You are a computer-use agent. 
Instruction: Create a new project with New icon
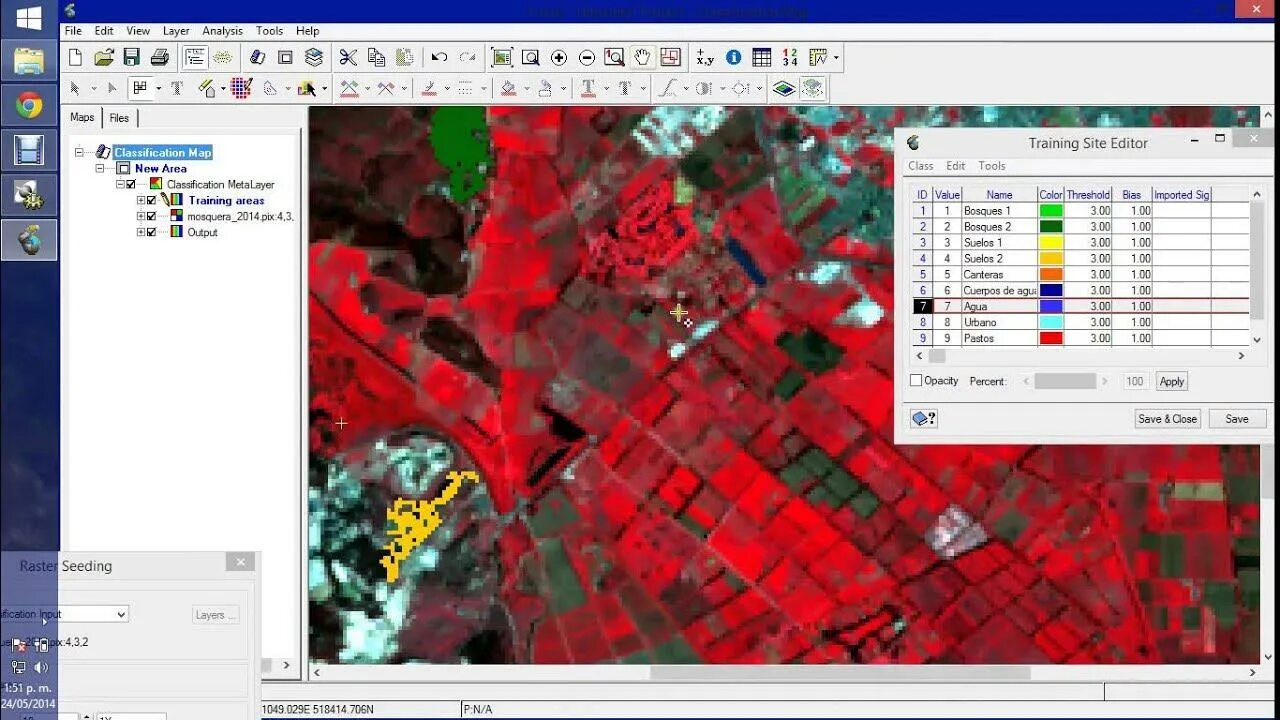click(75, 58)
